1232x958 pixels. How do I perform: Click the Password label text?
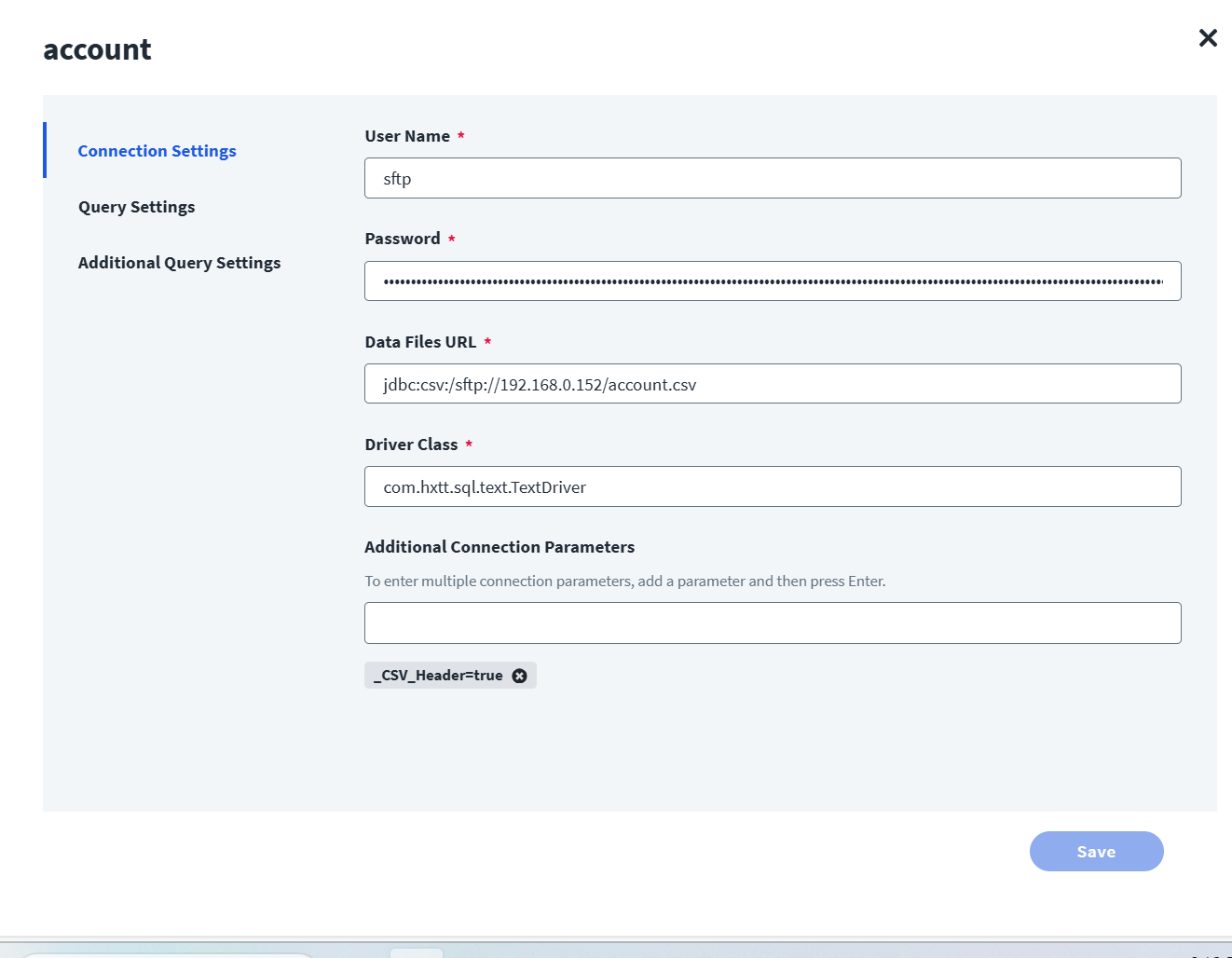[x=403, y=239]
